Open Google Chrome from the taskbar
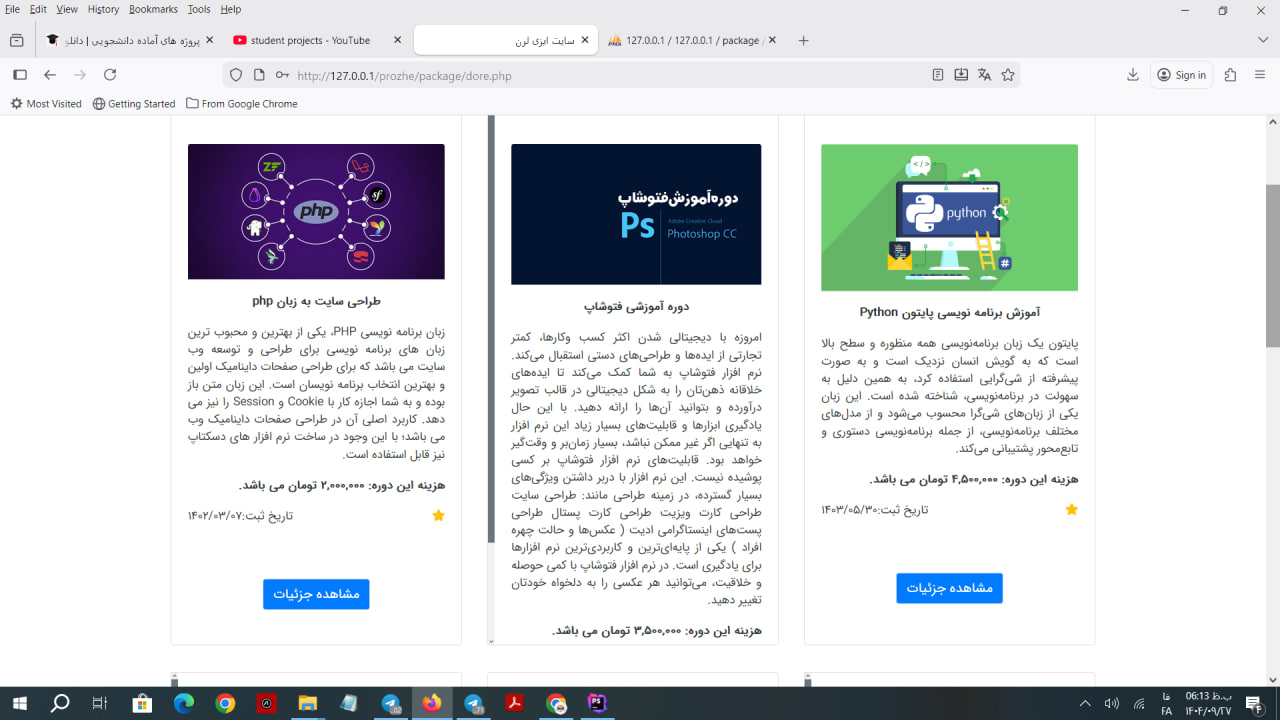The height and width of the screenshot is (720, 1280). (x=225, y=704)
